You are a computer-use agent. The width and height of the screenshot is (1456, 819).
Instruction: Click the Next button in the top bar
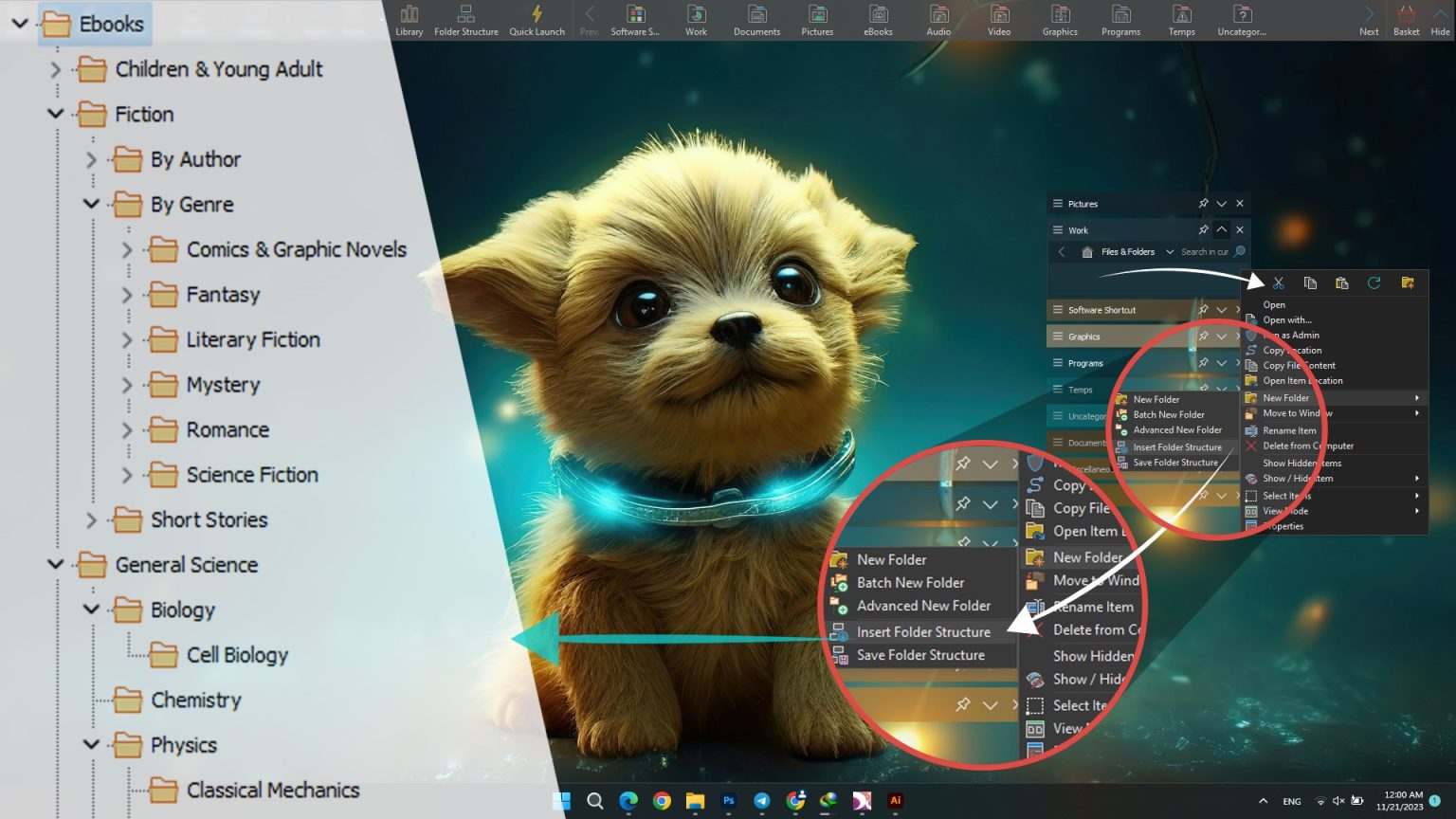tap(1369, 20)
